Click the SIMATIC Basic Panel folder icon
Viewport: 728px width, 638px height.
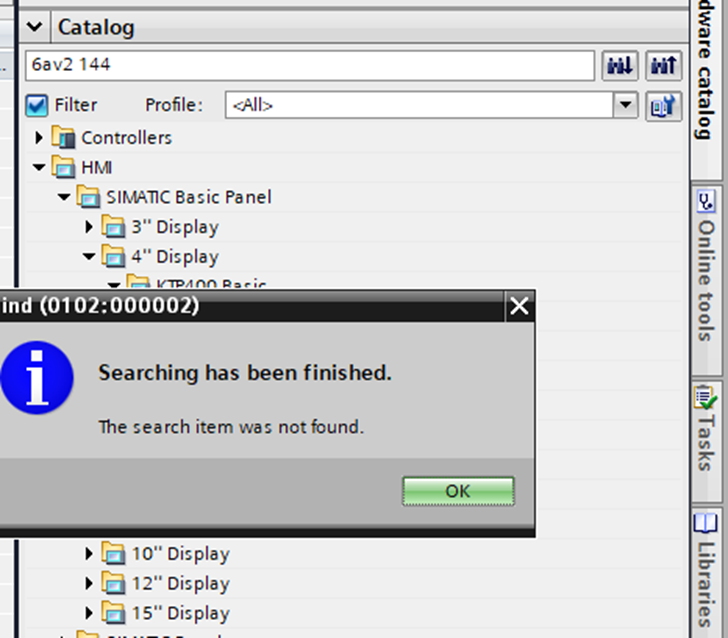(88, 197)
